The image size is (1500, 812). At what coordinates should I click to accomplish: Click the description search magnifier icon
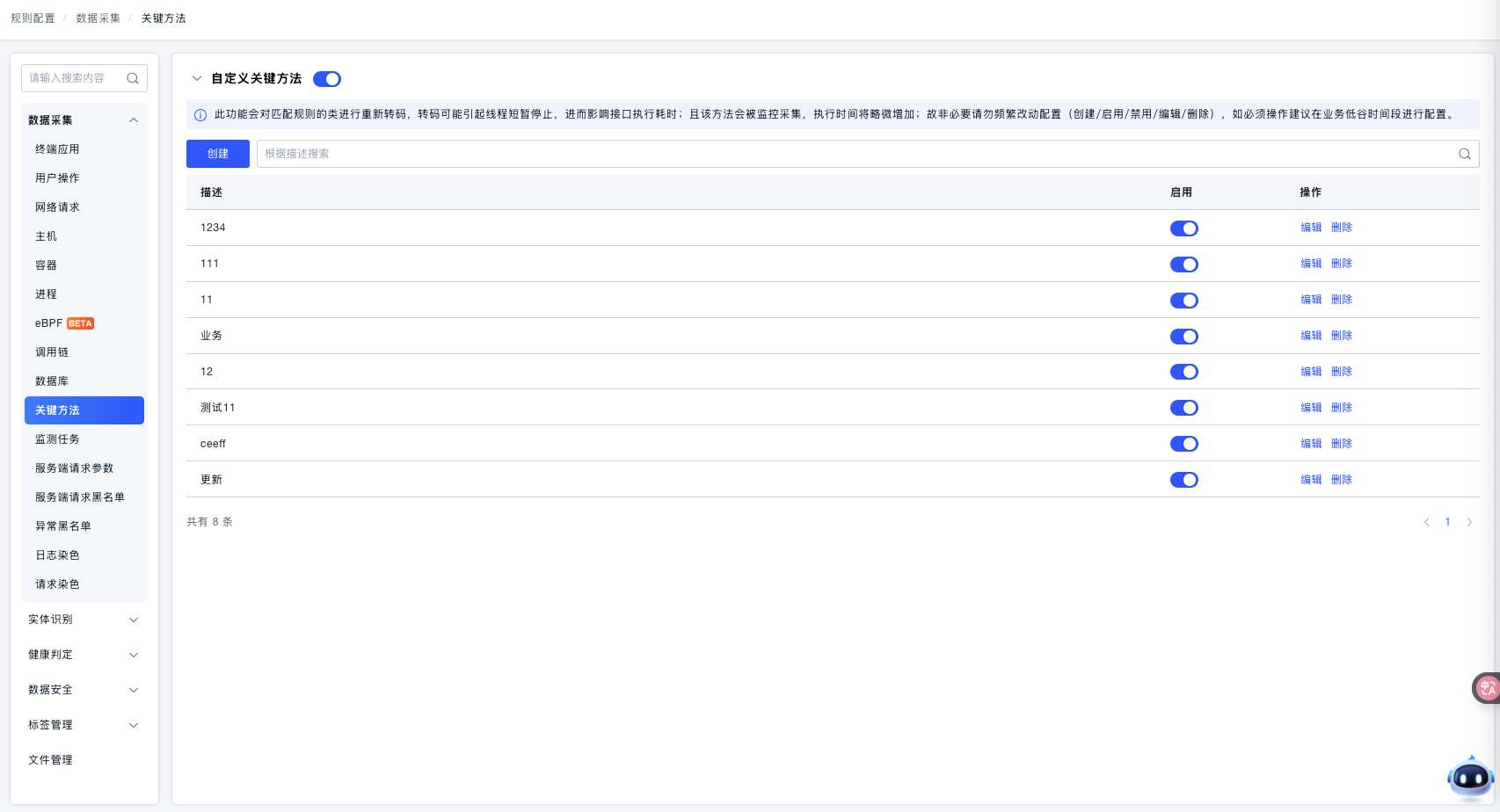(1464, 154)
